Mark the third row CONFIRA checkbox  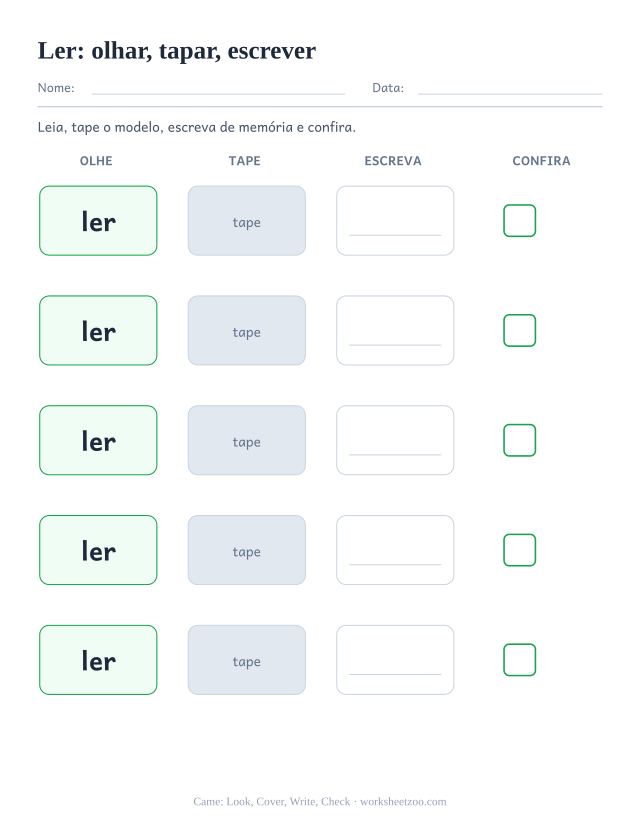pos(520,440)
